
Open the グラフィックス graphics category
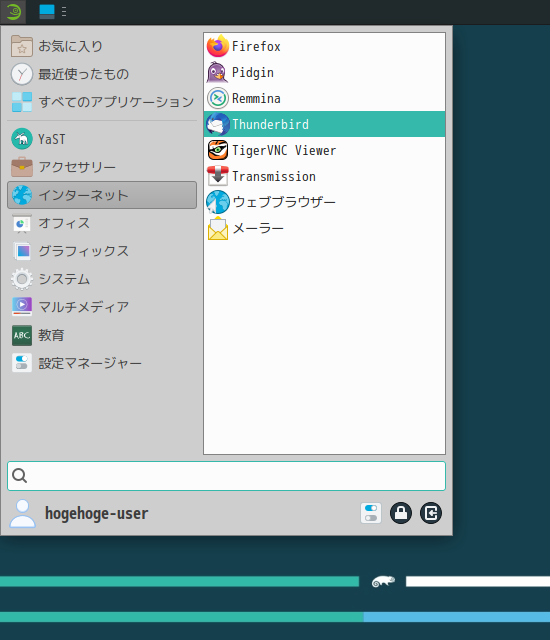(102, 251)
